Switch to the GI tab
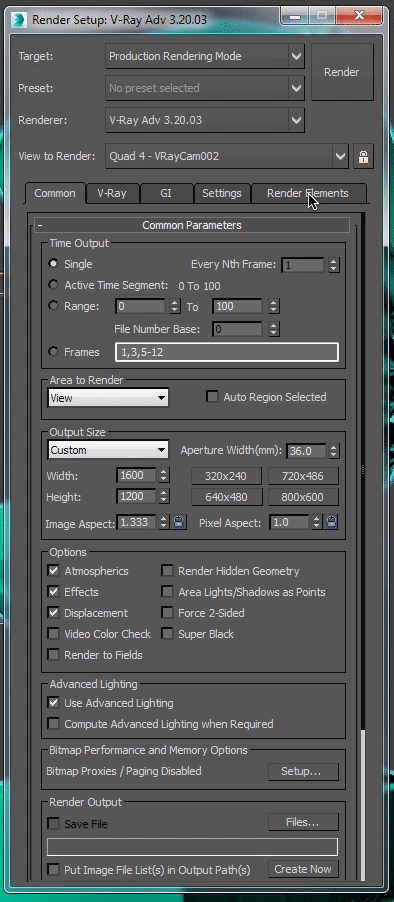Image resolution: width=394 pixels, height=902 pixels. [x=166, y=193]
